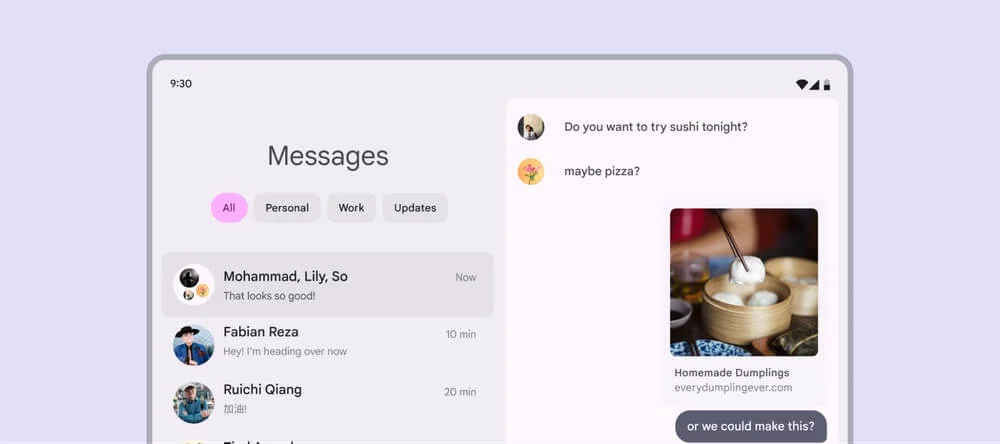
Task: Click the Homemade Dumplings link title
Action: (732, 373)
